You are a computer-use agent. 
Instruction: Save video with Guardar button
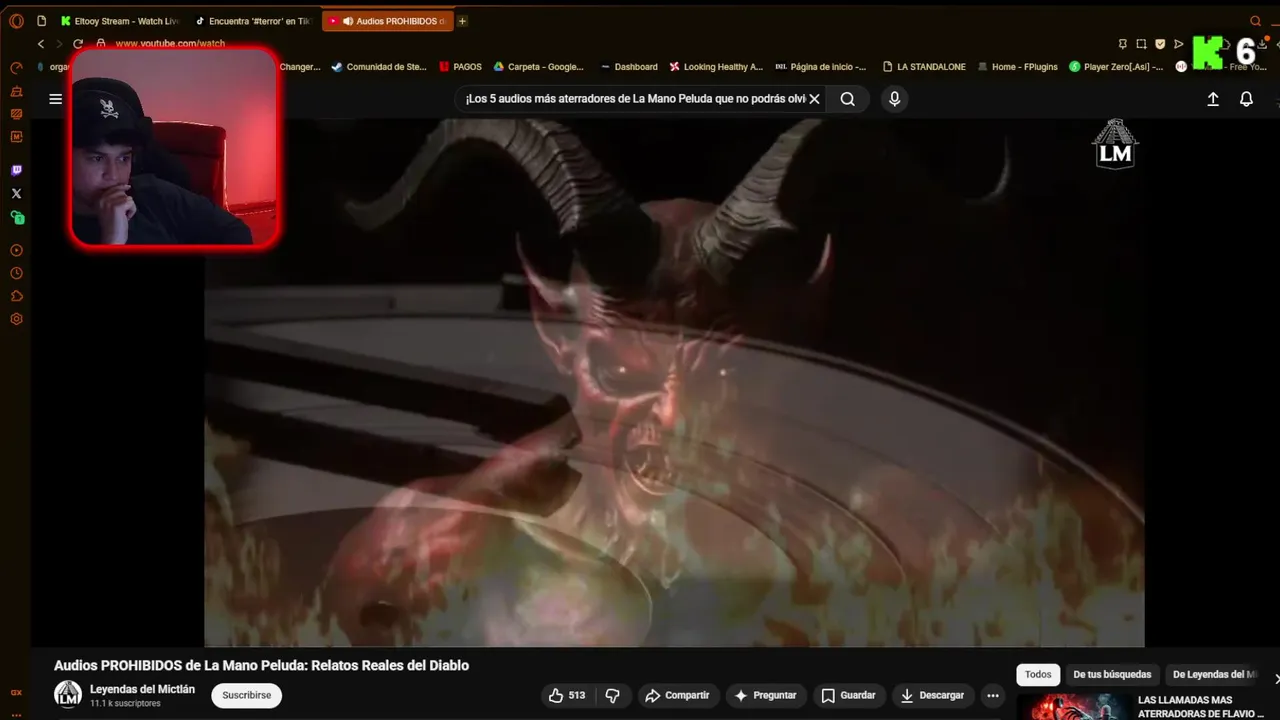point(848,695)
